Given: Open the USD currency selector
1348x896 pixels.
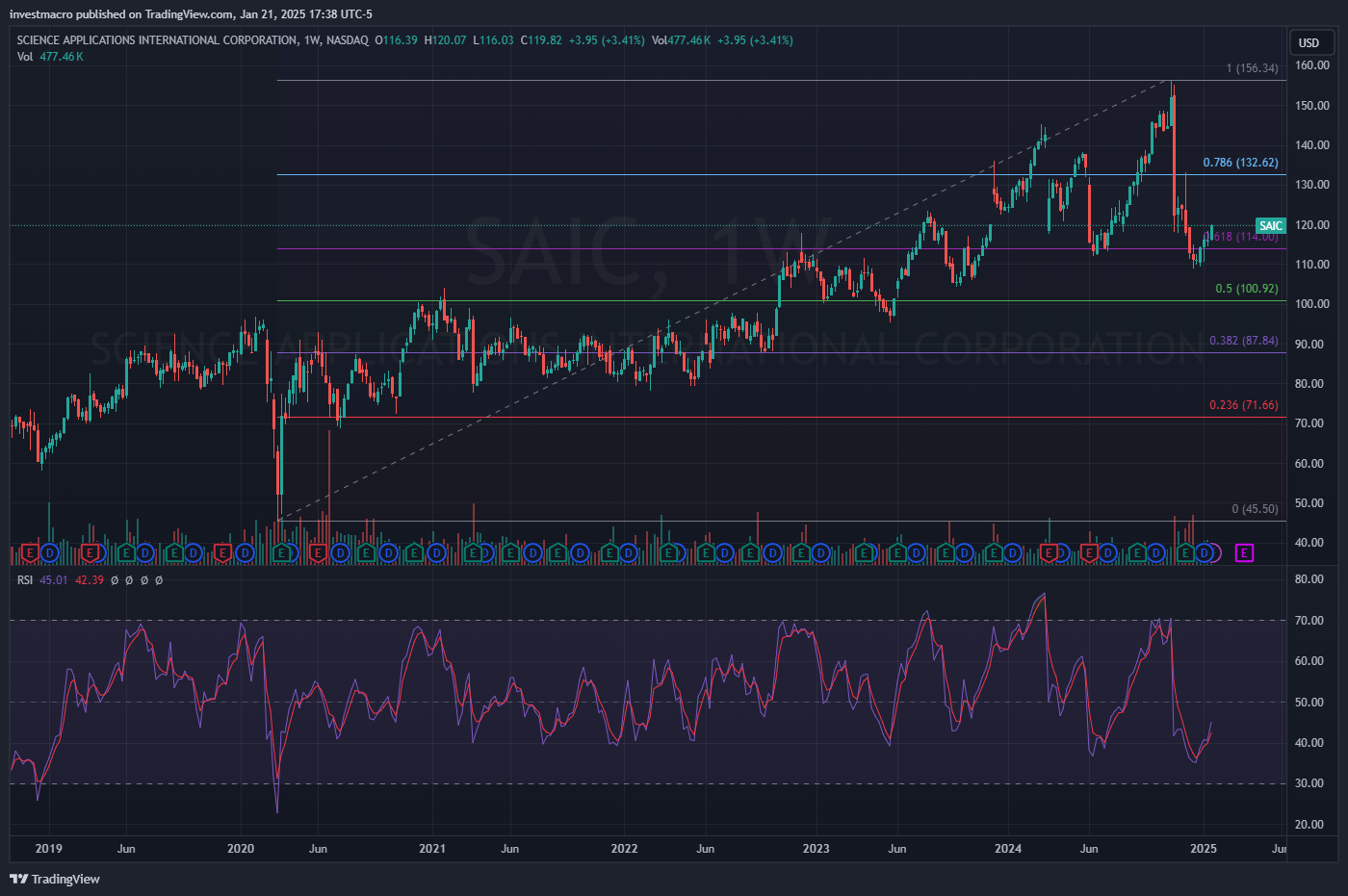Looking at the screenshot, I should tap(1309, 42).
